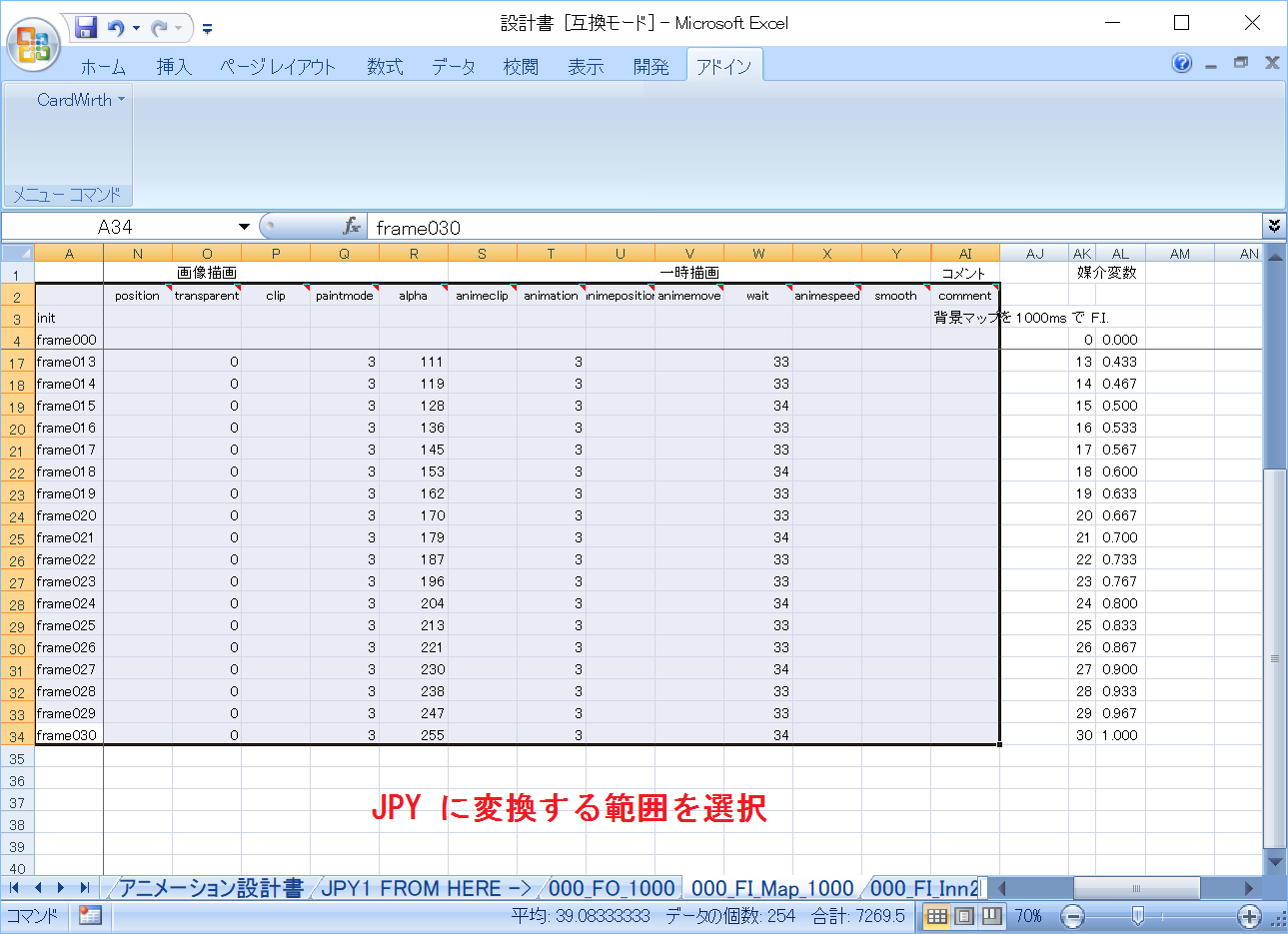Screen dimensions: 1288x934
Task: Customize the Quick Access Toolbar
Action: [x=207, y=29]
